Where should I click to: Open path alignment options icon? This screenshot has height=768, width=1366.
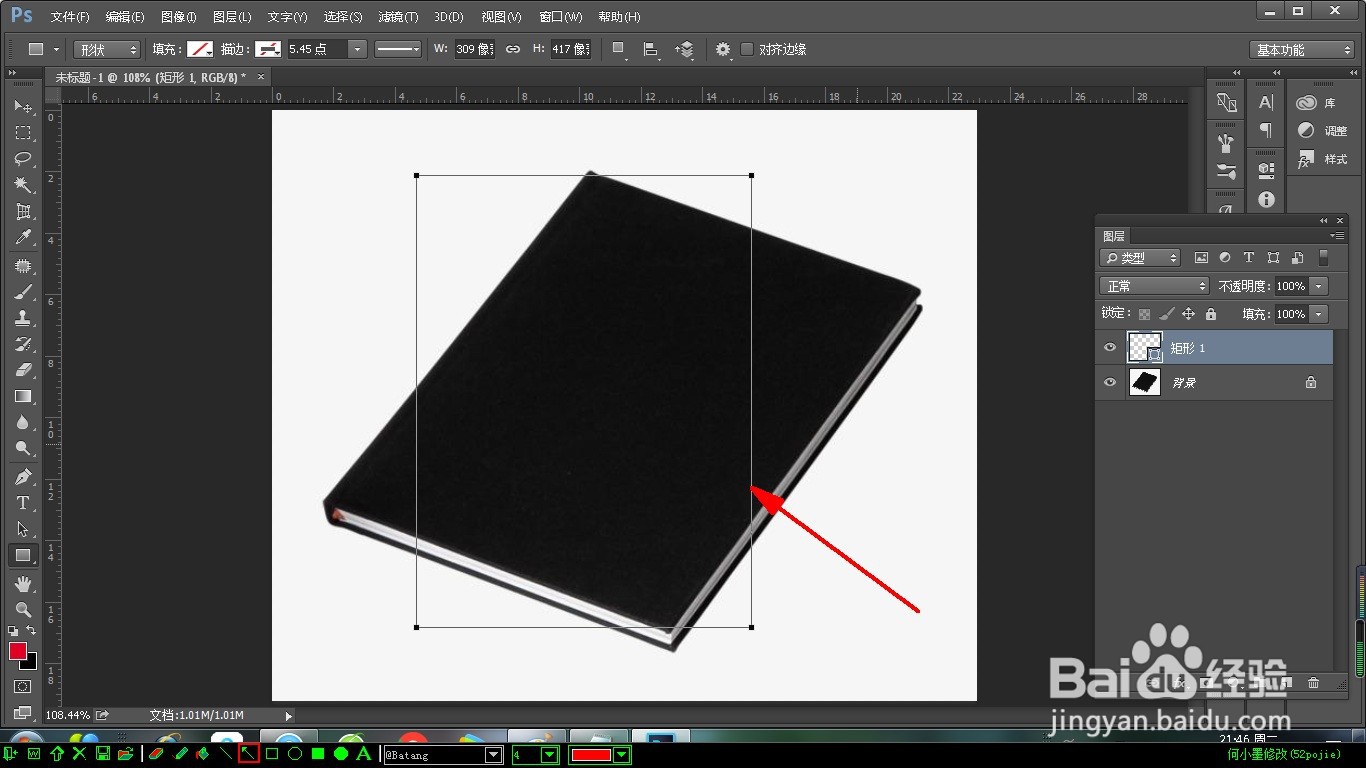point(651,49)
